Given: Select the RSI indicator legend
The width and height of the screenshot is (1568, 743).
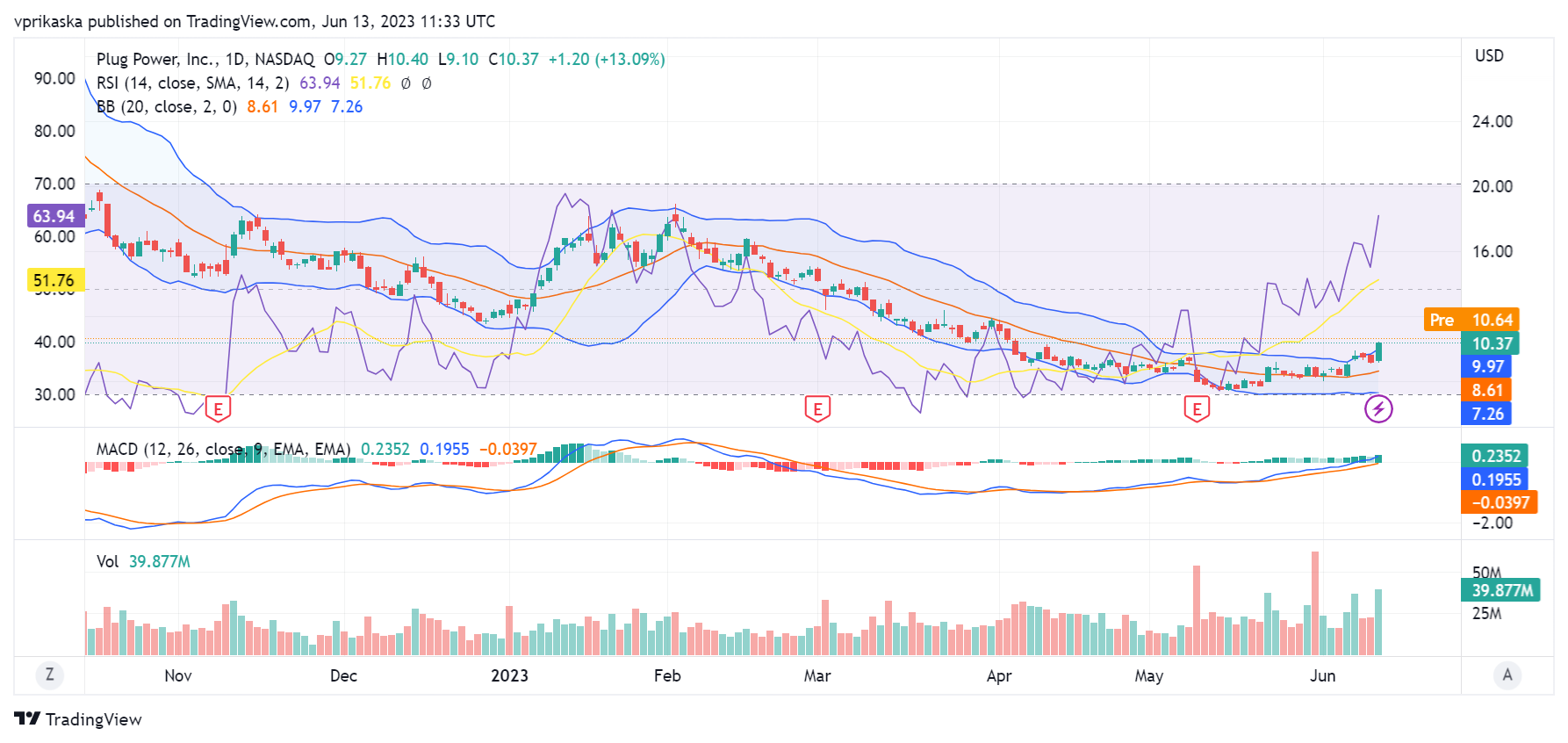Looking at the screenshot, I should coord(193,83).
